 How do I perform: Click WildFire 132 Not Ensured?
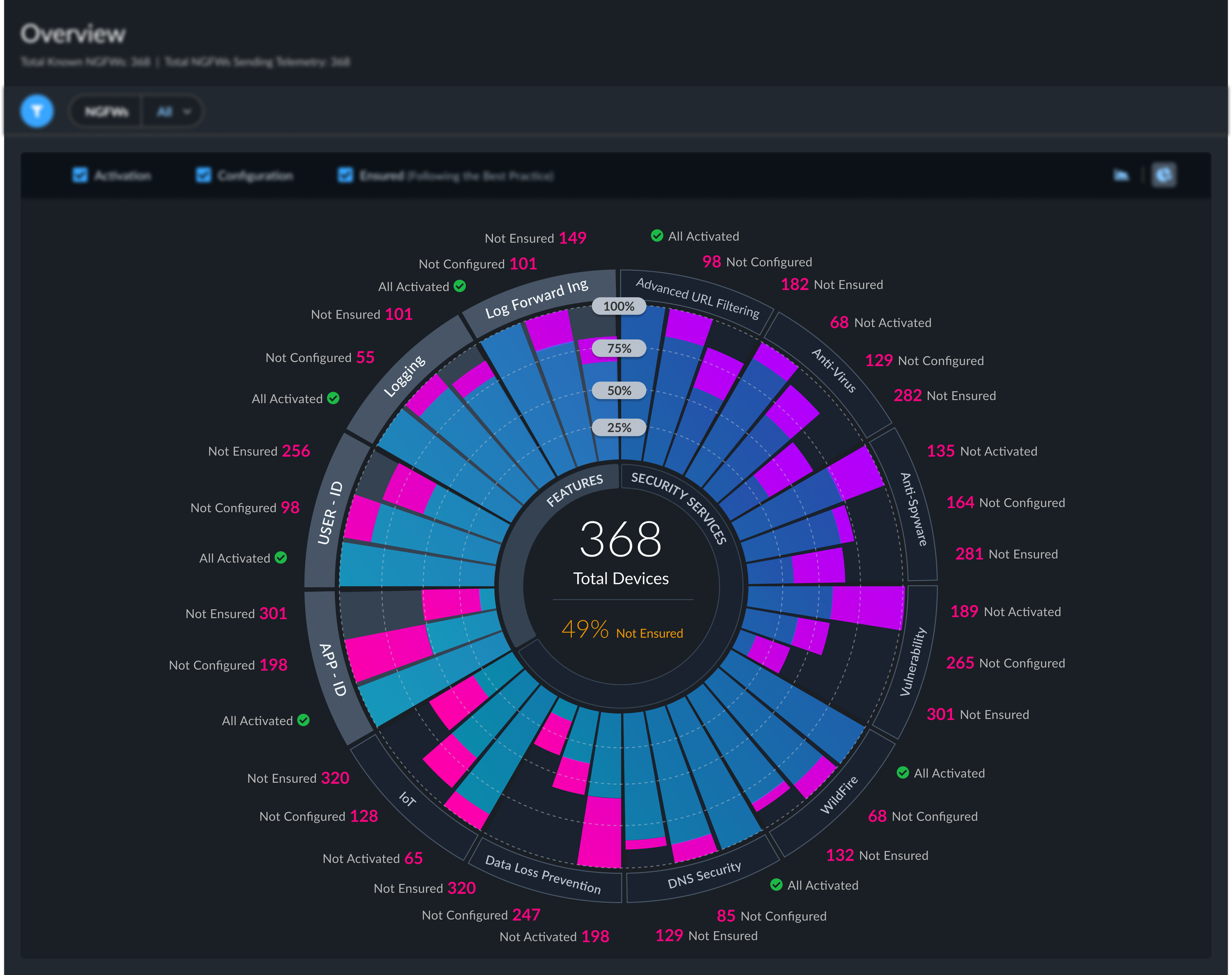877,855
